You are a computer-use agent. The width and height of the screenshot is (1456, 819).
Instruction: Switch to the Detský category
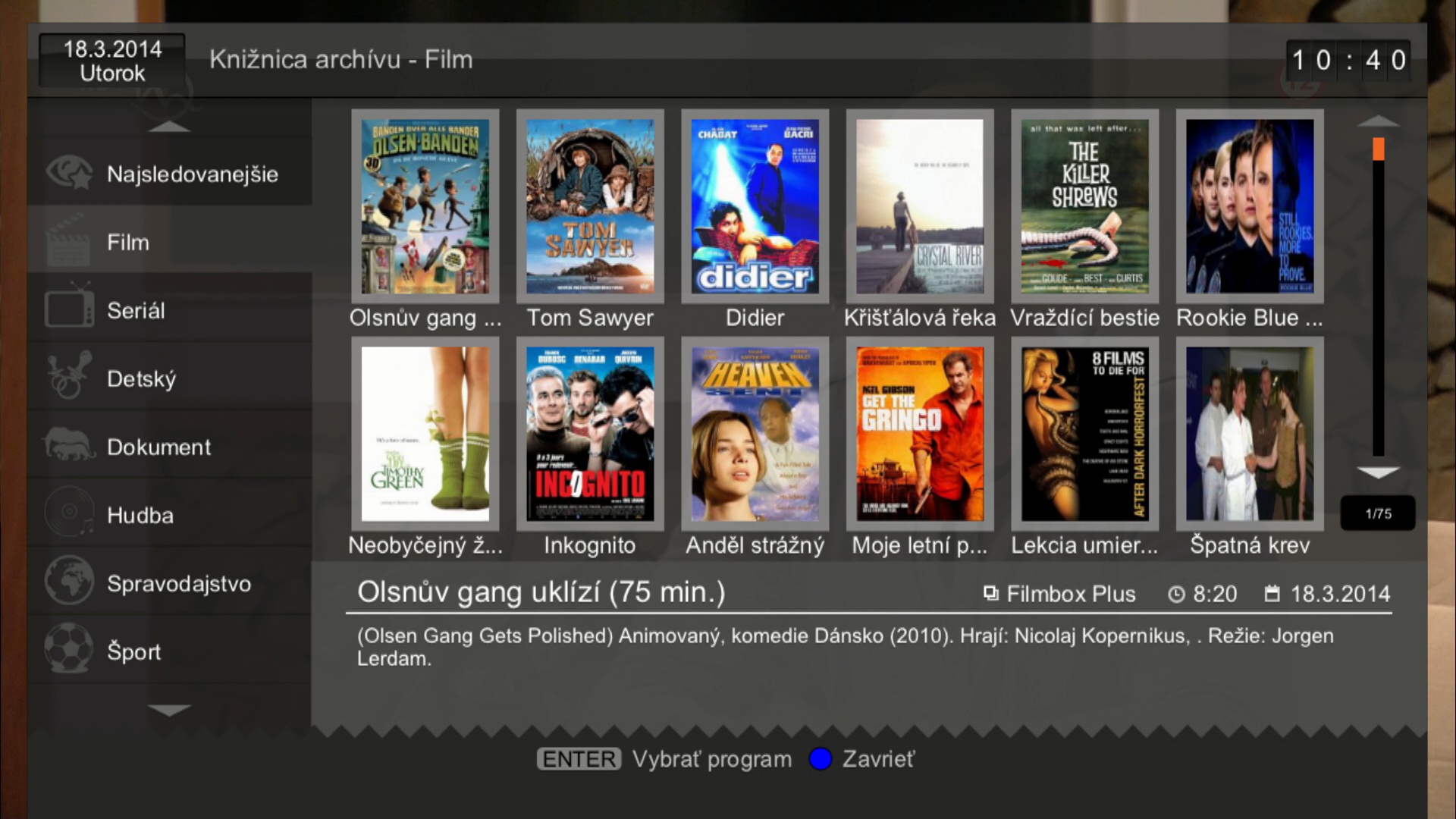(x=170, y=378)
